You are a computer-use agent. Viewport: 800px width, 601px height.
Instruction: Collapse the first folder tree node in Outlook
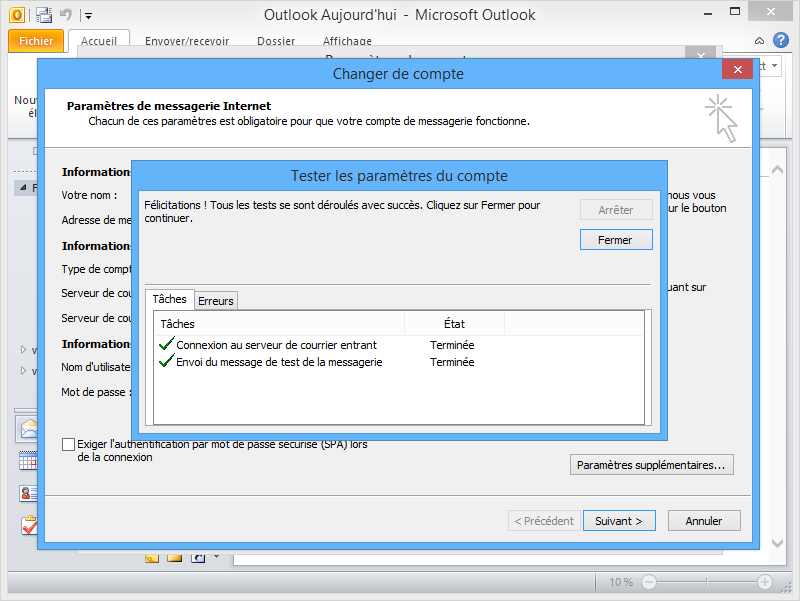pos(23,188)
